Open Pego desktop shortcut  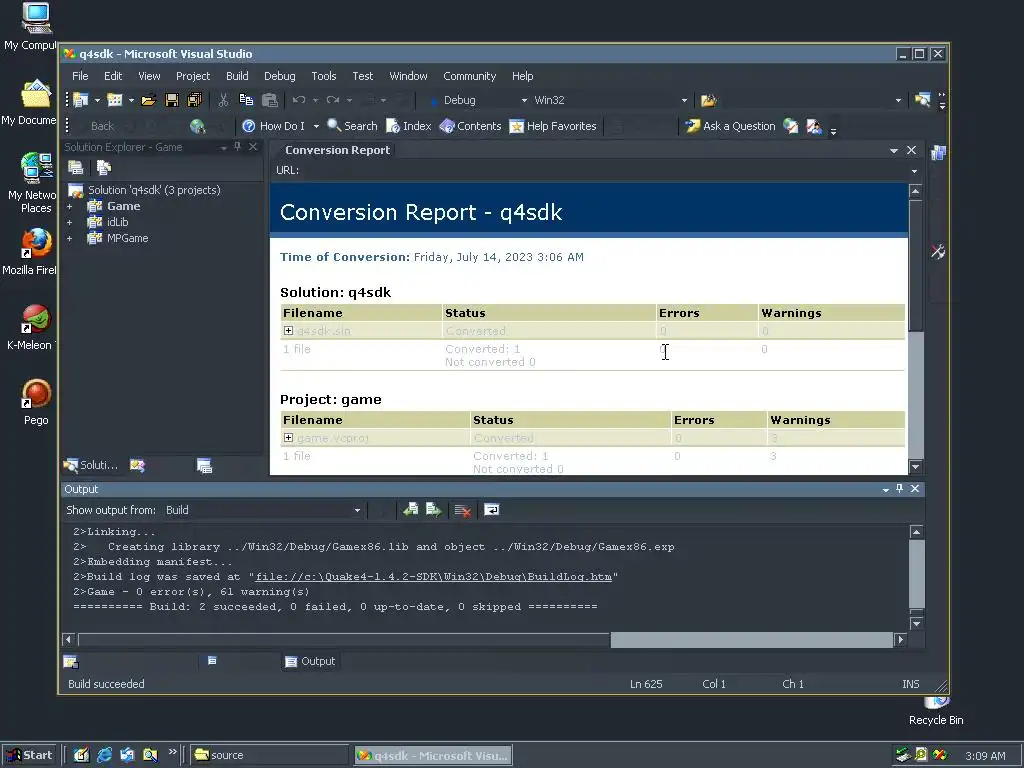click(x=36, y=402)
